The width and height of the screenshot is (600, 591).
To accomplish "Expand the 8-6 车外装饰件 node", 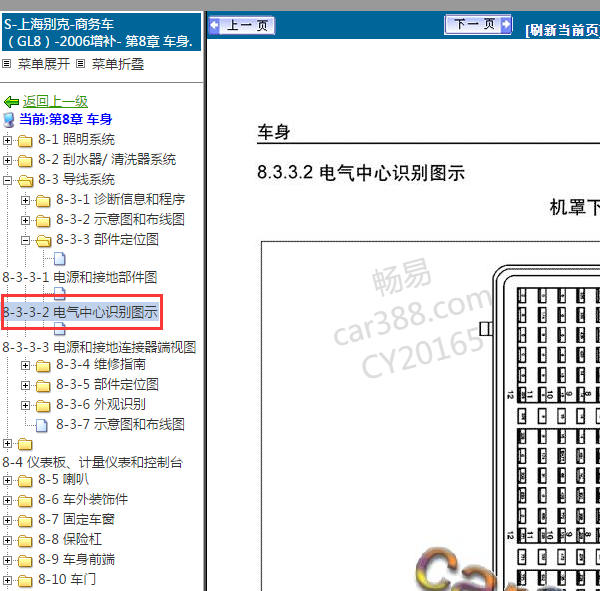I will 7,500.
